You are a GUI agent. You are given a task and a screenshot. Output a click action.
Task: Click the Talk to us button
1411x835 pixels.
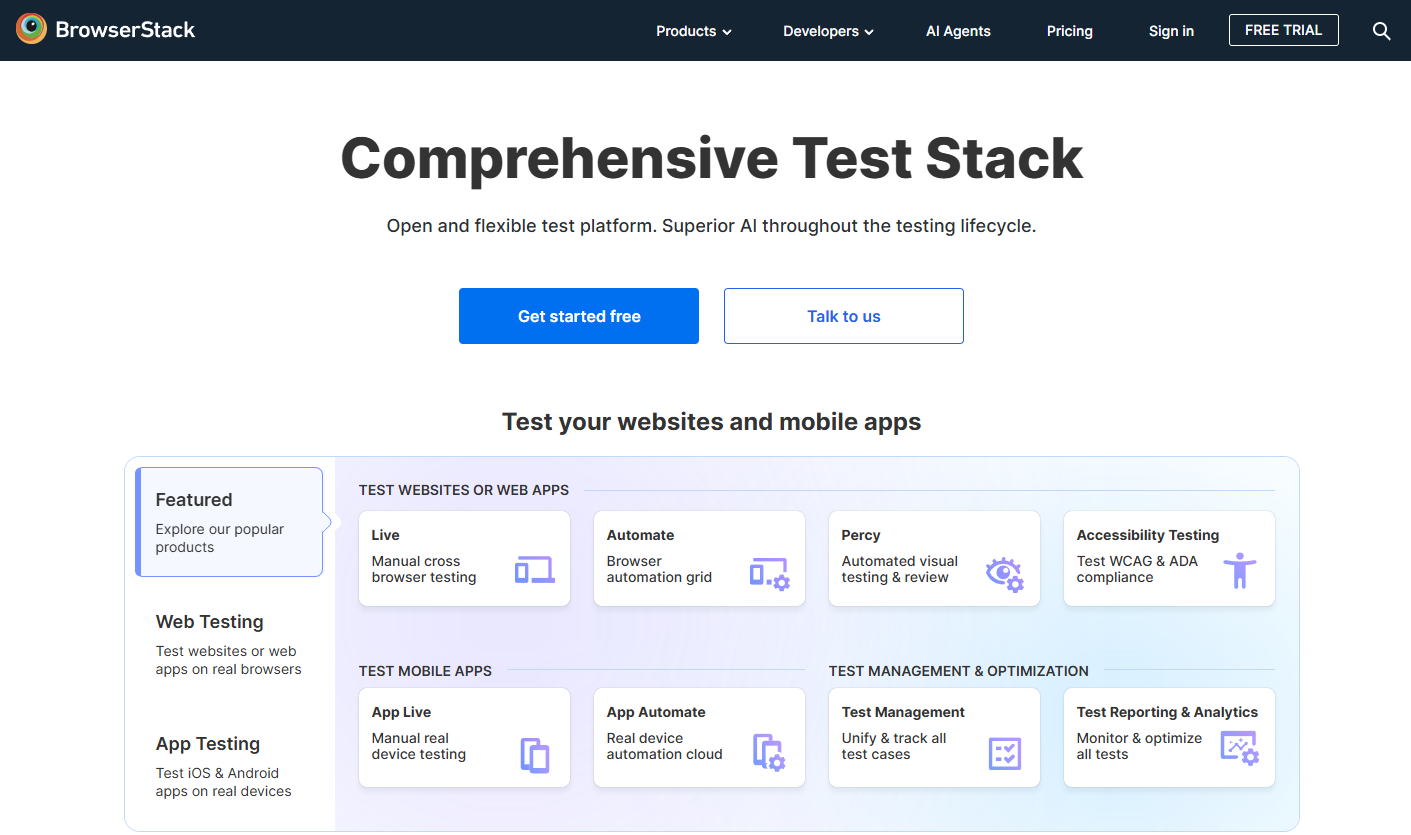pyautogui.click(x=844, y=316)
